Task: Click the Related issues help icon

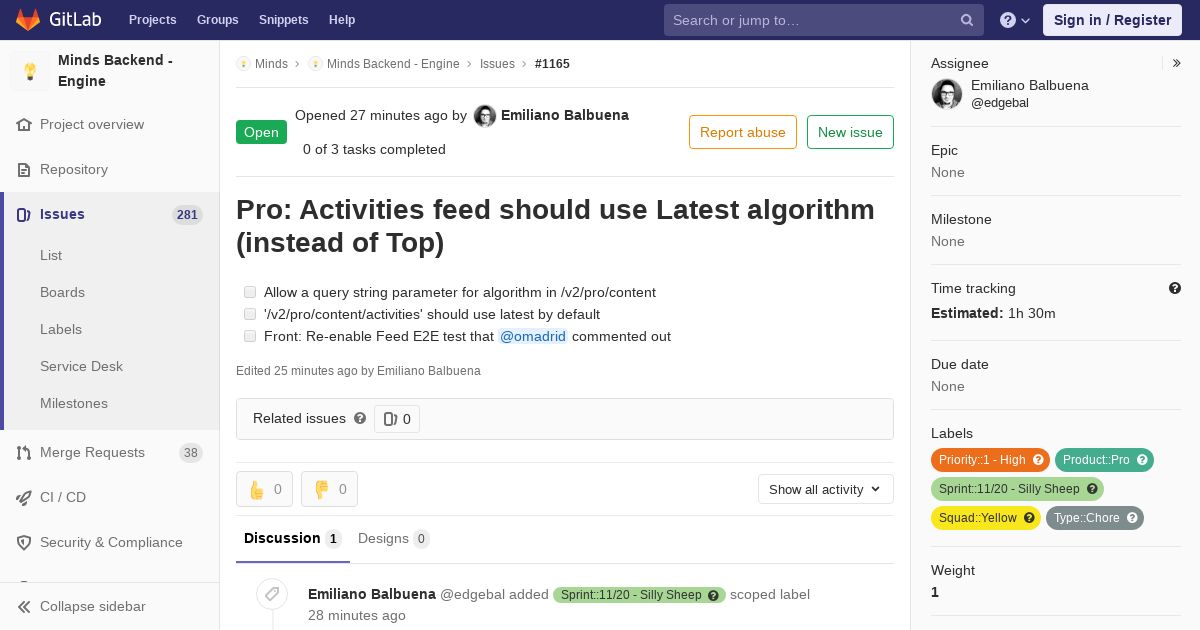Action: (x=360, y=418)
